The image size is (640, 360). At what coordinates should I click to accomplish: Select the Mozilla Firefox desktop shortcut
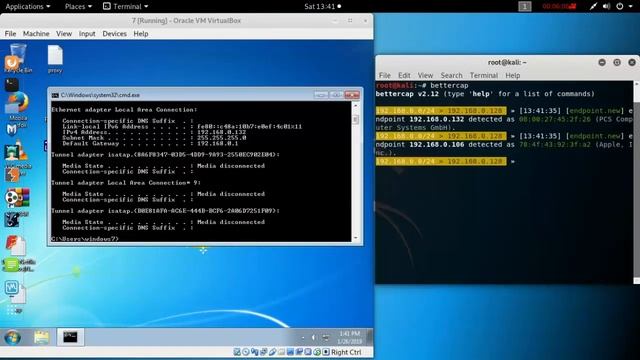point(18,107)
